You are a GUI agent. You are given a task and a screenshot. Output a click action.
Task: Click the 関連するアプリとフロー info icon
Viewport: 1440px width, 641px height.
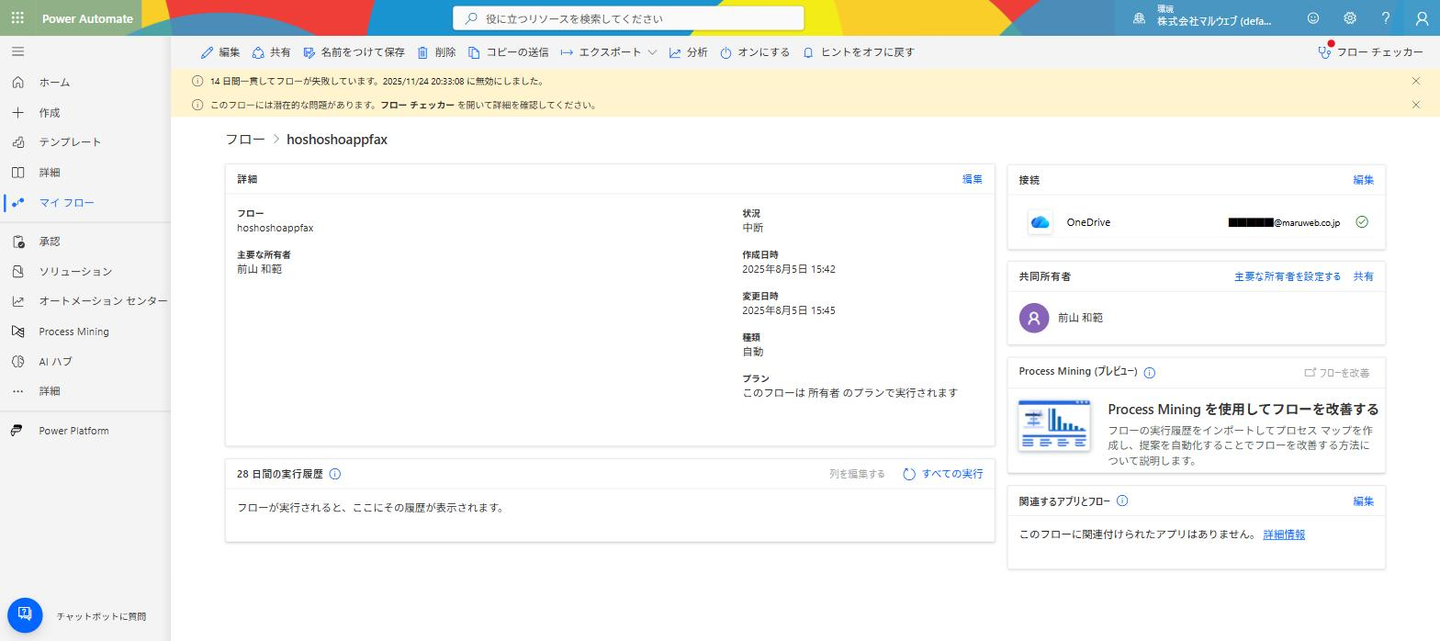tap(1122, 501)
